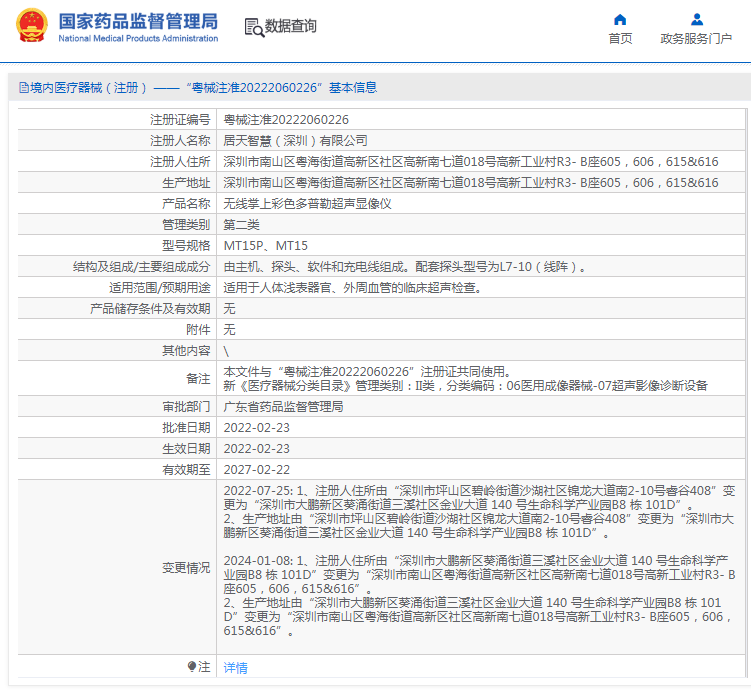This screenshot has height=691, width=751.
Task: Click the 新《医疗器械分类目录》 classification remark
Action: pos(466,386)
